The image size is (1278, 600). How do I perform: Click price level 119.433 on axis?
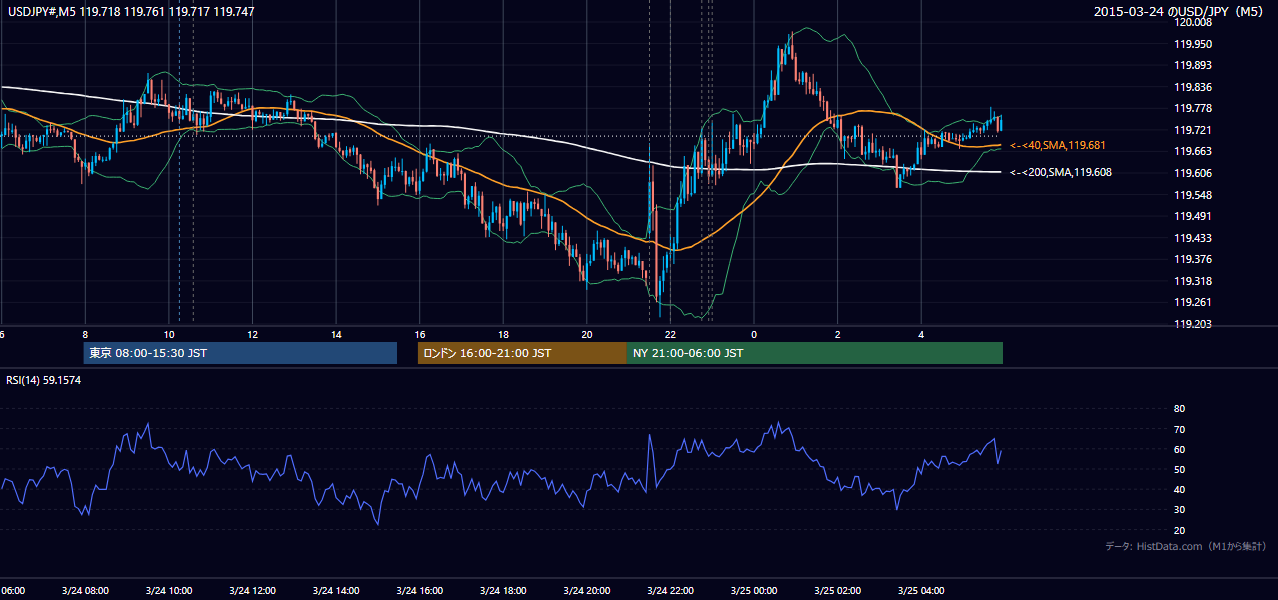(1191, 238)
